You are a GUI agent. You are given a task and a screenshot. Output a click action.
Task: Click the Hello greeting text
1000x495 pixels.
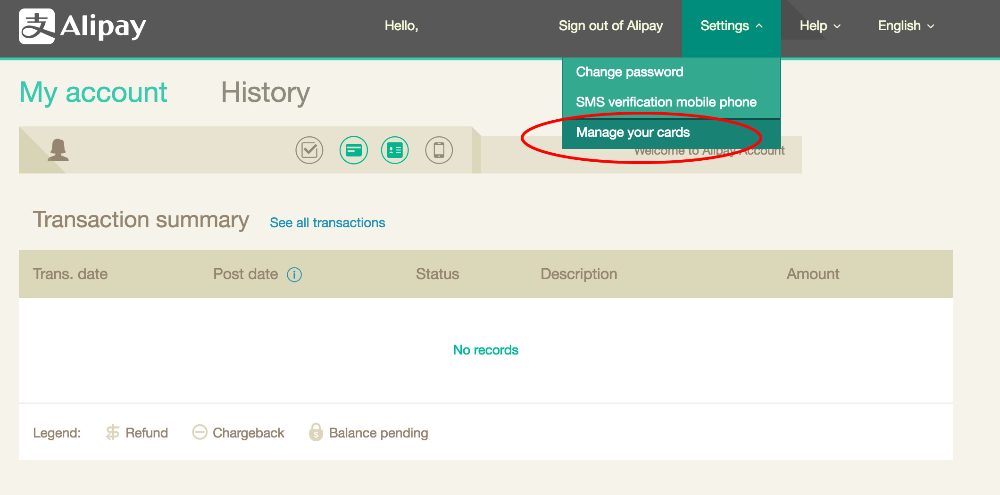(x=401, y=26)
